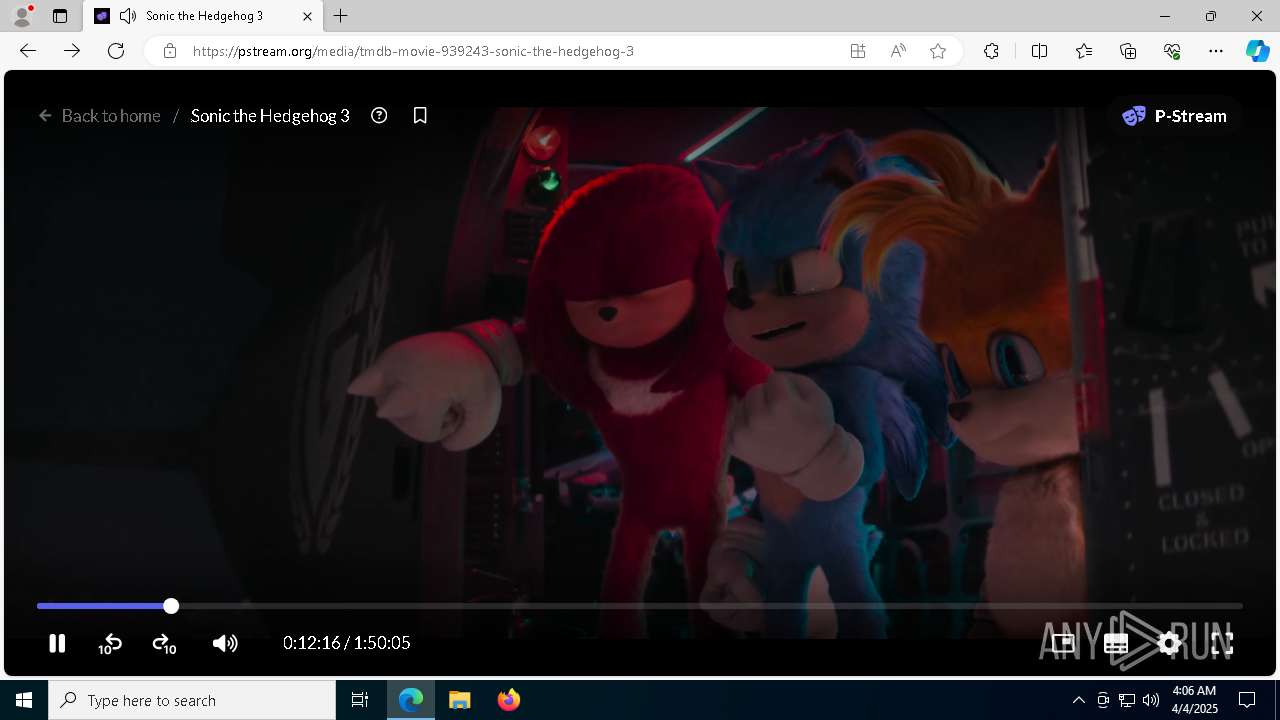Open the taskbar clock and calendar
The height and width of the screenshot is (720, 1280).
[x=1194, y=700]
